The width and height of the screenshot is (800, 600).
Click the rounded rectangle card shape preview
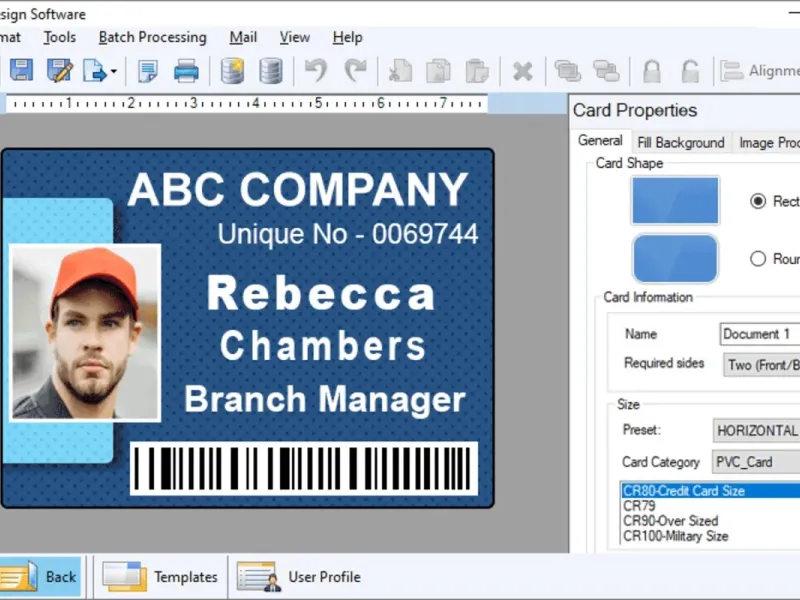pyautogui.click(x=675, y=258)
